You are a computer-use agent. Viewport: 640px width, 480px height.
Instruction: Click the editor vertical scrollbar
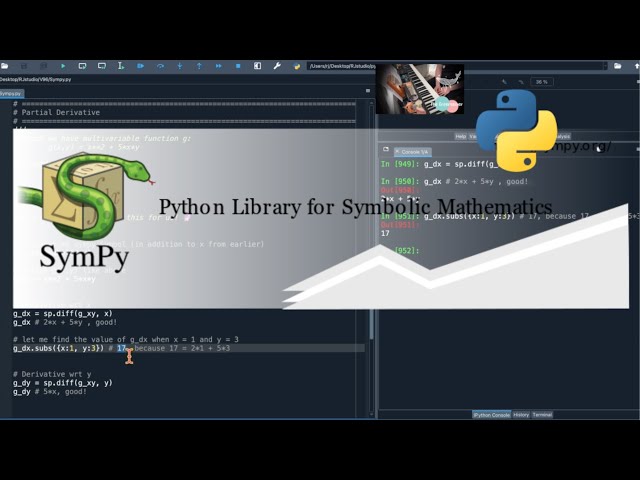click(371, 257)
